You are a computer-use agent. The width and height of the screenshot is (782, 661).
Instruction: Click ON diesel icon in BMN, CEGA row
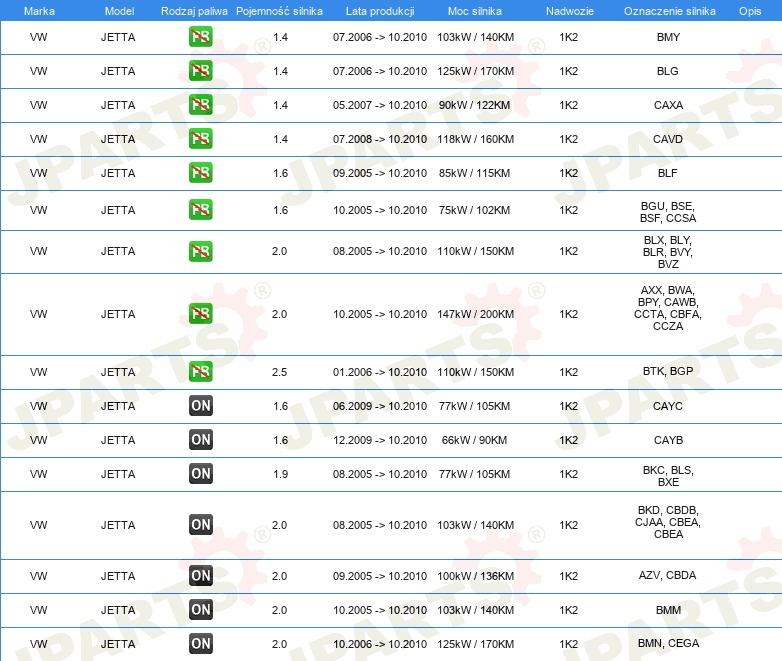coord(200,644)
